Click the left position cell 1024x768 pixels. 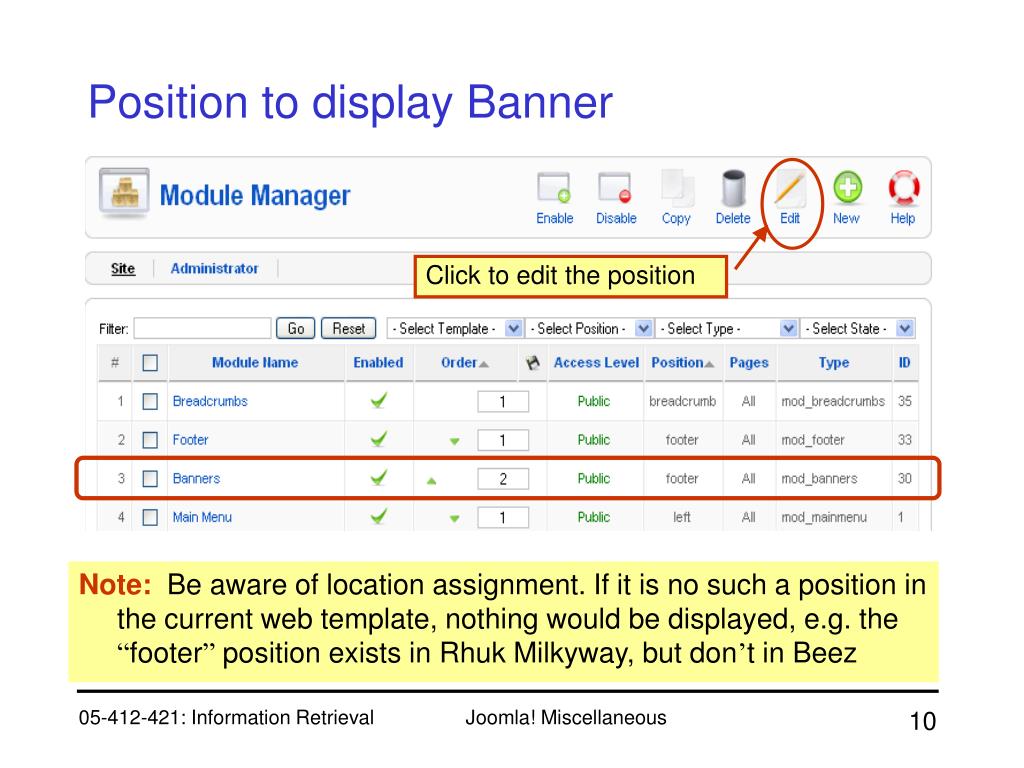[x=682, y=517]
